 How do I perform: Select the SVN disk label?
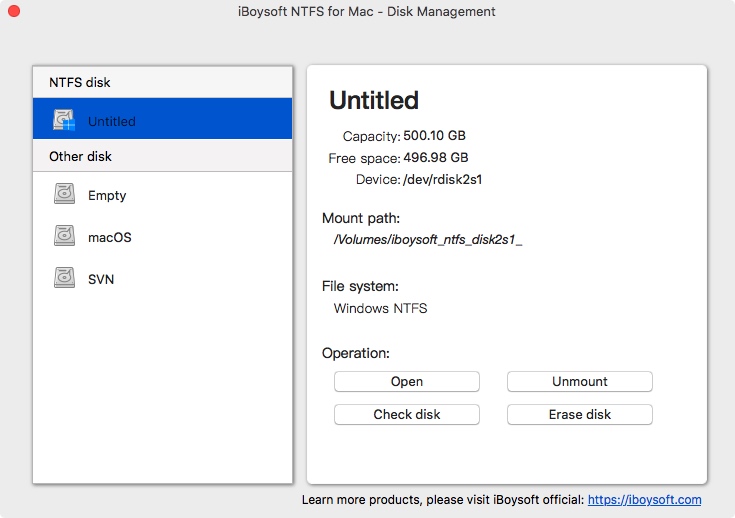coord(101,279)
